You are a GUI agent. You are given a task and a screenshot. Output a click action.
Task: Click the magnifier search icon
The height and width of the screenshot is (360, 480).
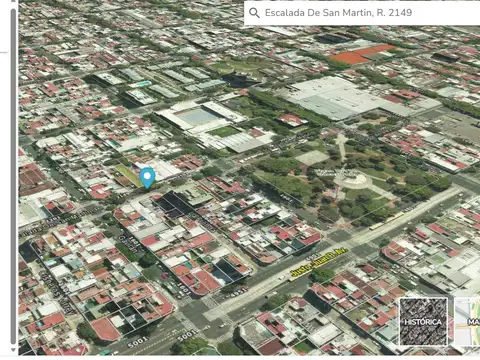click(254, 13)
